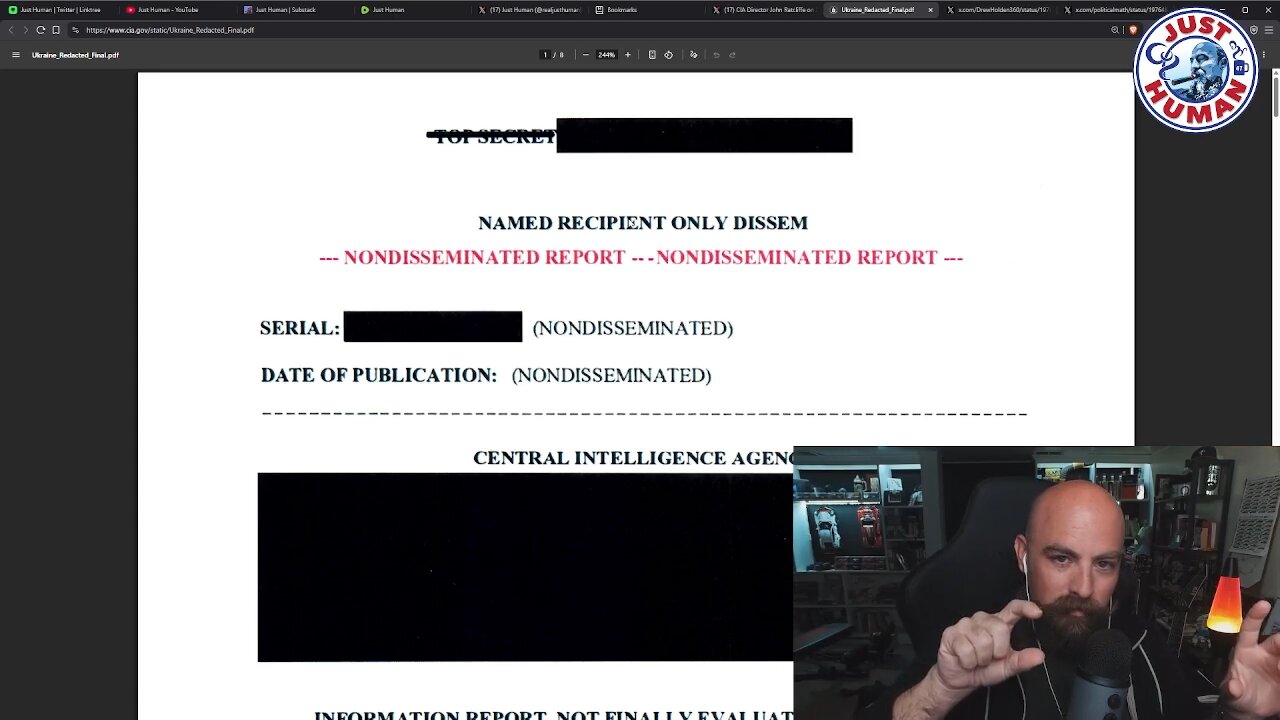1280x720 pixels.
Task: Reload the current page
Action: click(40, 30)
